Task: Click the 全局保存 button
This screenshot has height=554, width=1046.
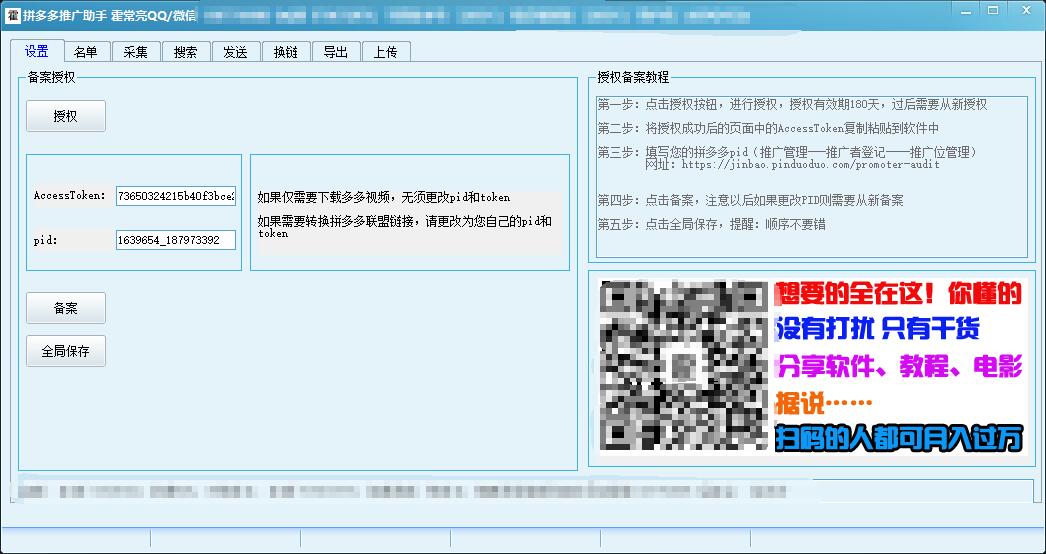Action: tap(66, 351)
